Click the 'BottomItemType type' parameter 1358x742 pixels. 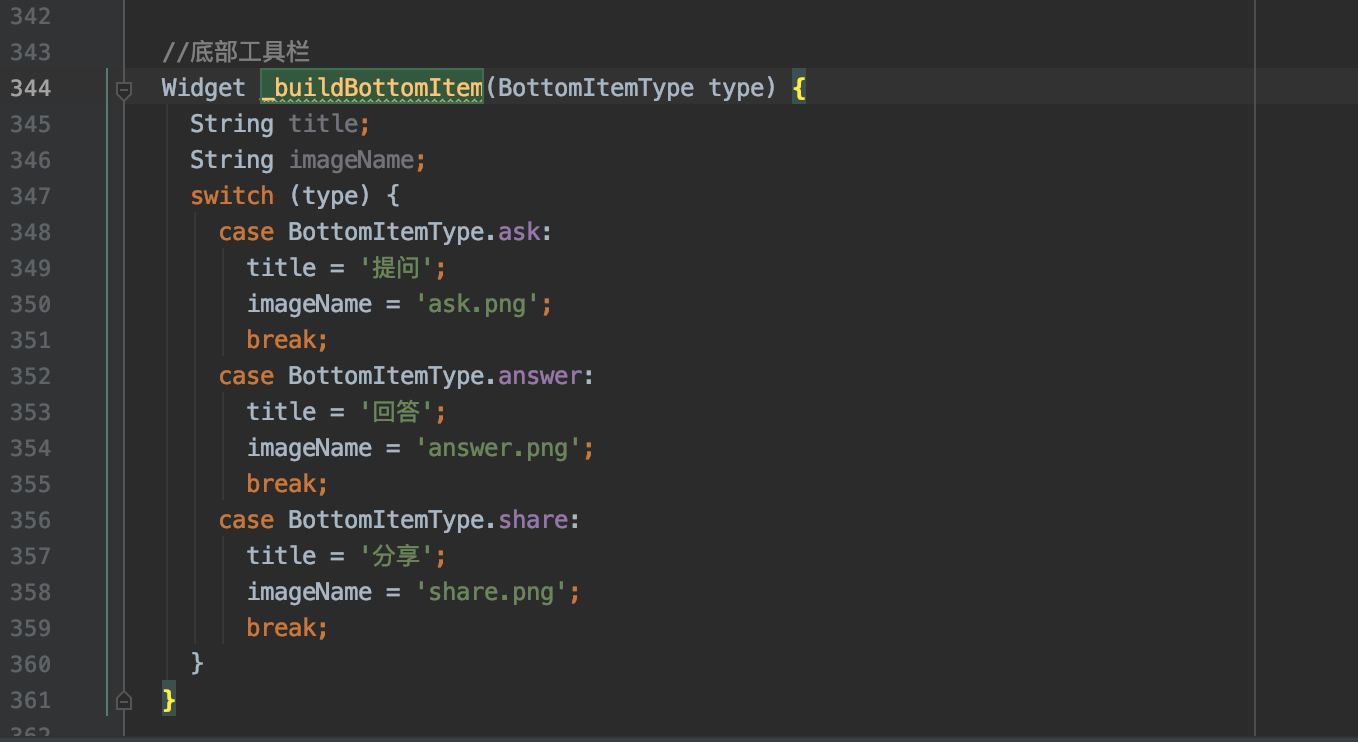(630, 88)
